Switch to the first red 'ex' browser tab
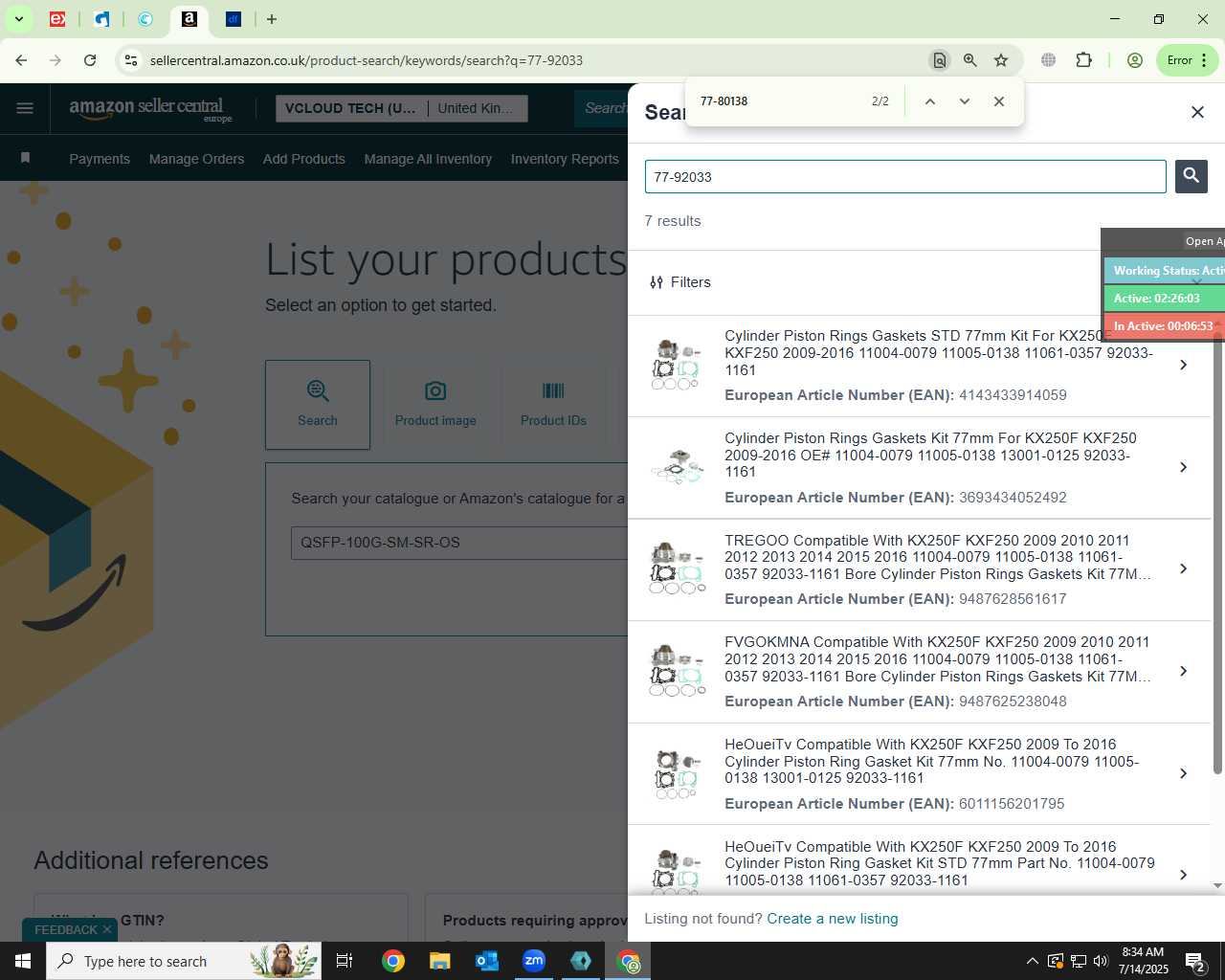 57,19
